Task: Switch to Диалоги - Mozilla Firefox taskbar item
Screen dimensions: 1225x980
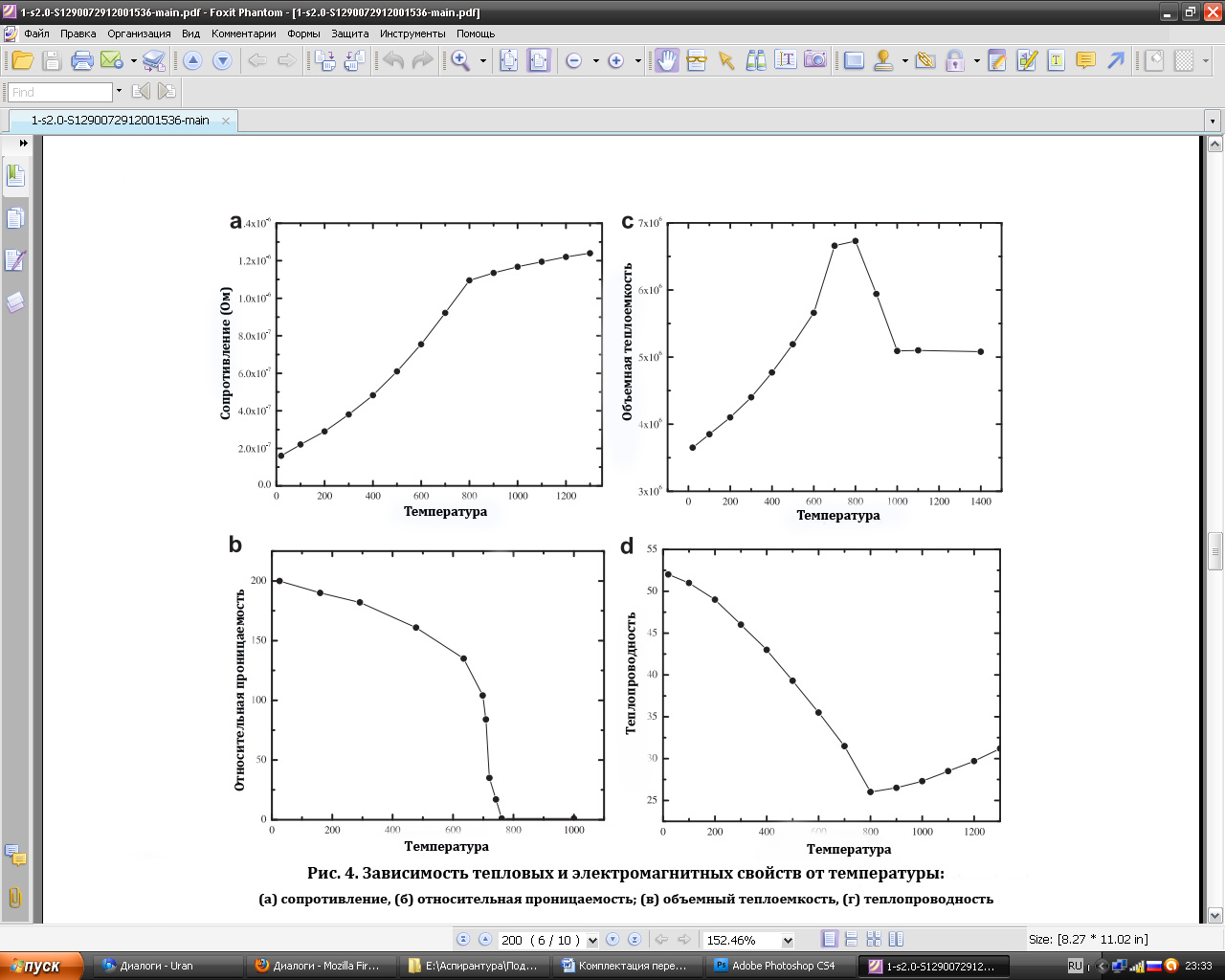Action: tap(321, 966)
